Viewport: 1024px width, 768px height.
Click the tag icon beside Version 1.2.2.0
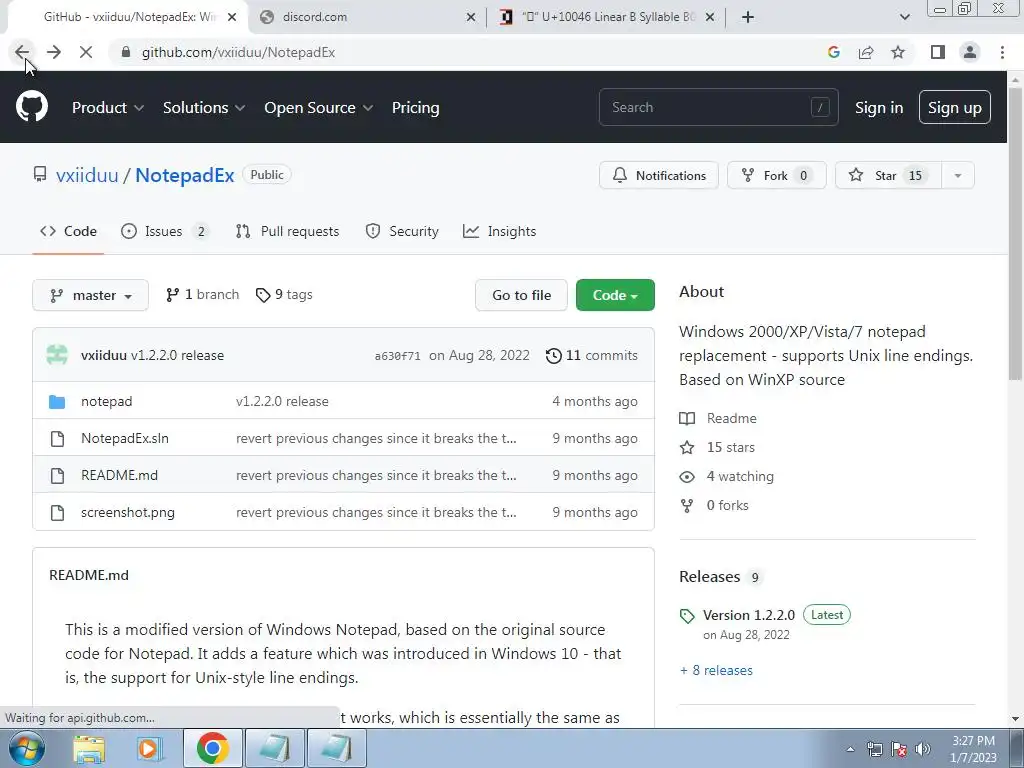click(686, 616)
